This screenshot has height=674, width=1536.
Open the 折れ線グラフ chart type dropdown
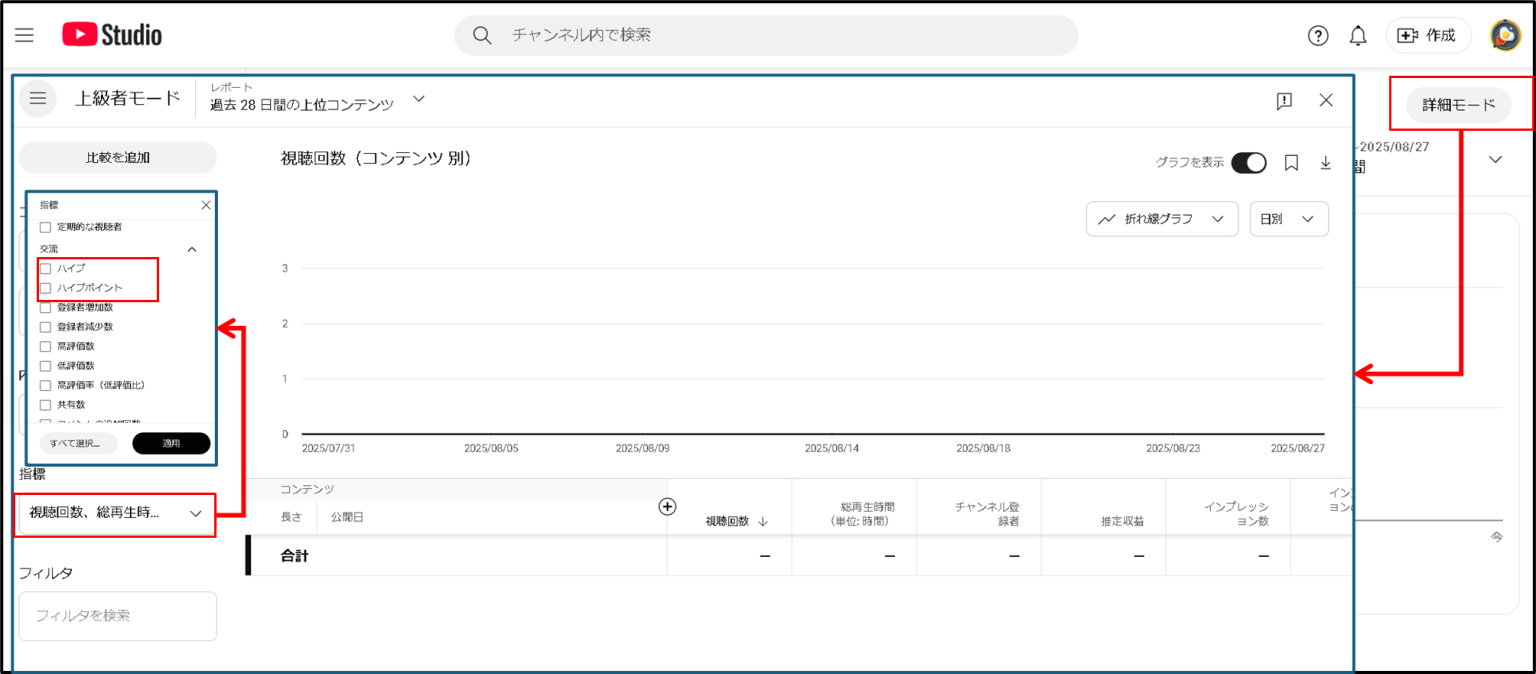(x=1162, y=218)
